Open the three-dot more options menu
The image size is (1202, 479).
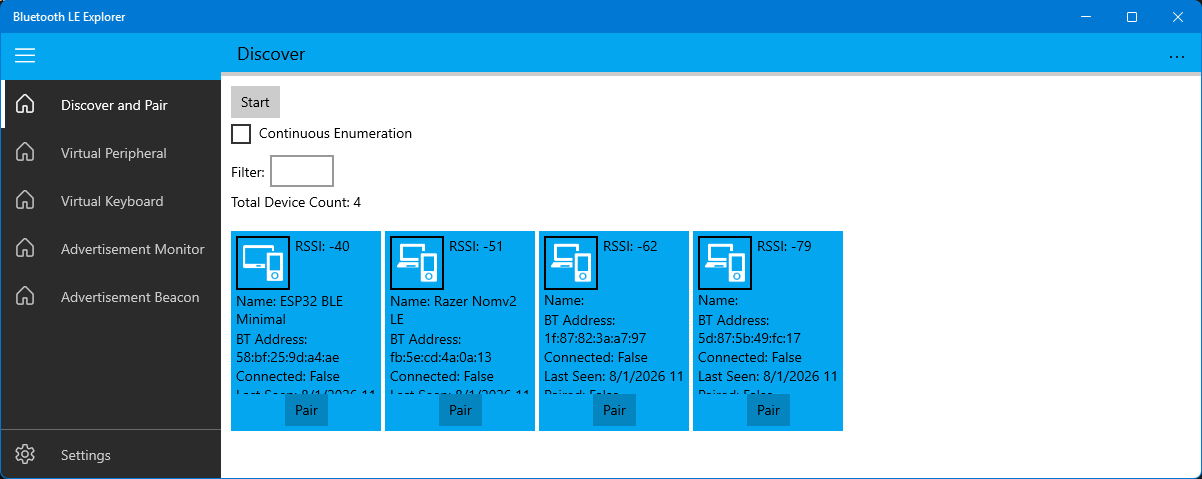click(1177, 57)
